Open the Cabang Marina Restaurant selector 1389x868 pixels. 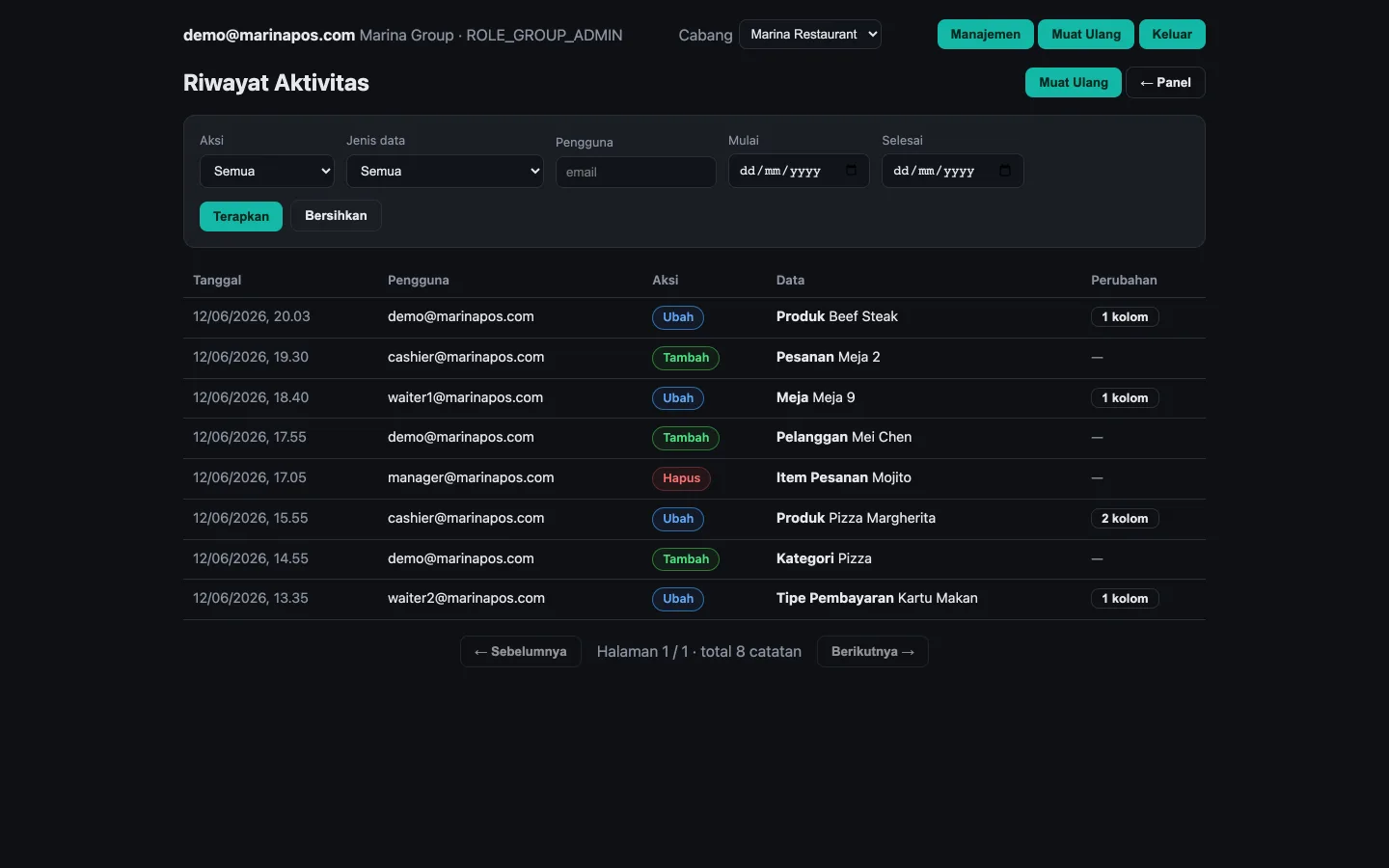click(x=810, y=34)
